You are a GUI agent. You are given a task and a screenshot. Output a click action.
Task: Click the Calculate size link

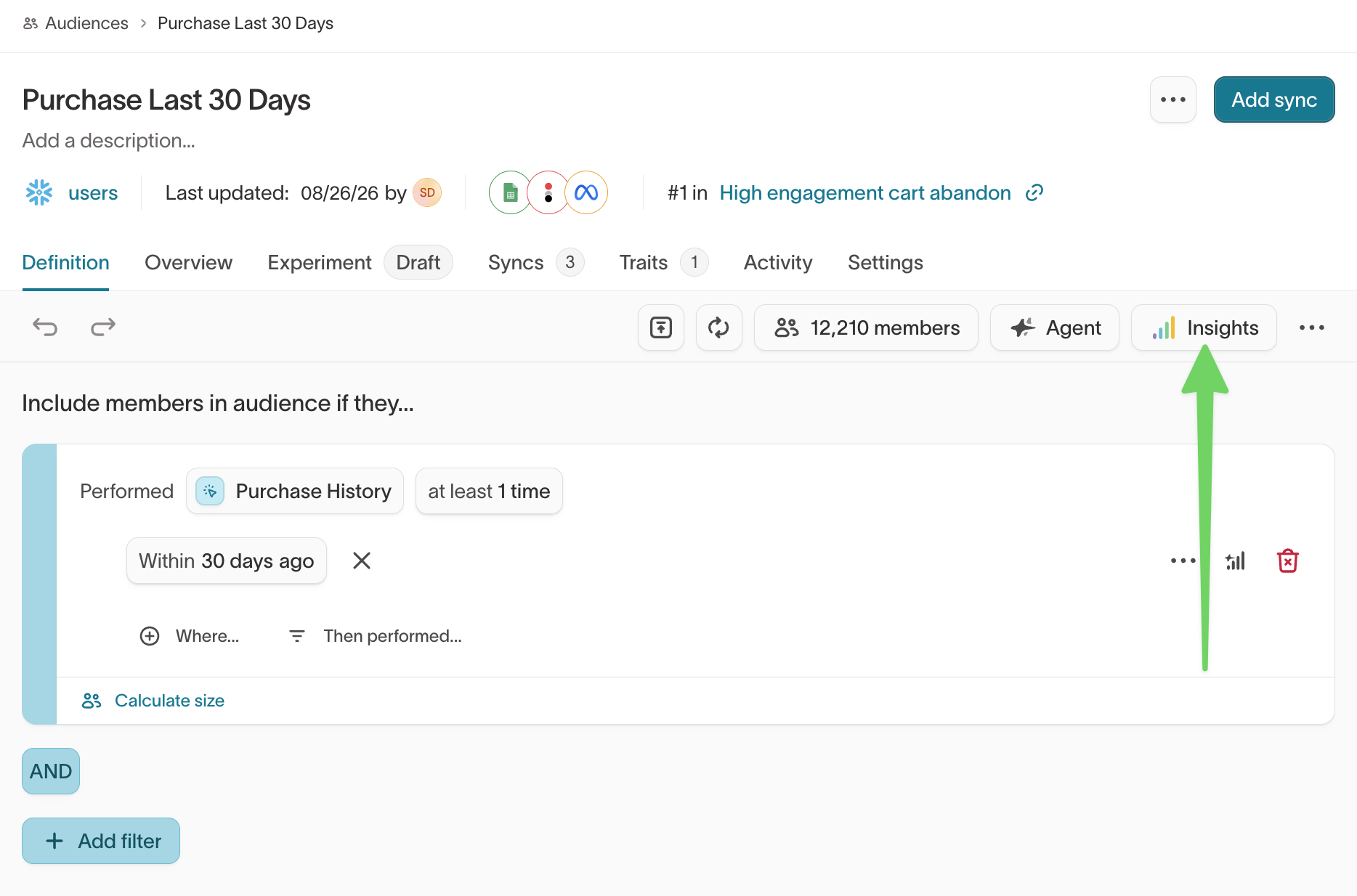pos(153,701)
